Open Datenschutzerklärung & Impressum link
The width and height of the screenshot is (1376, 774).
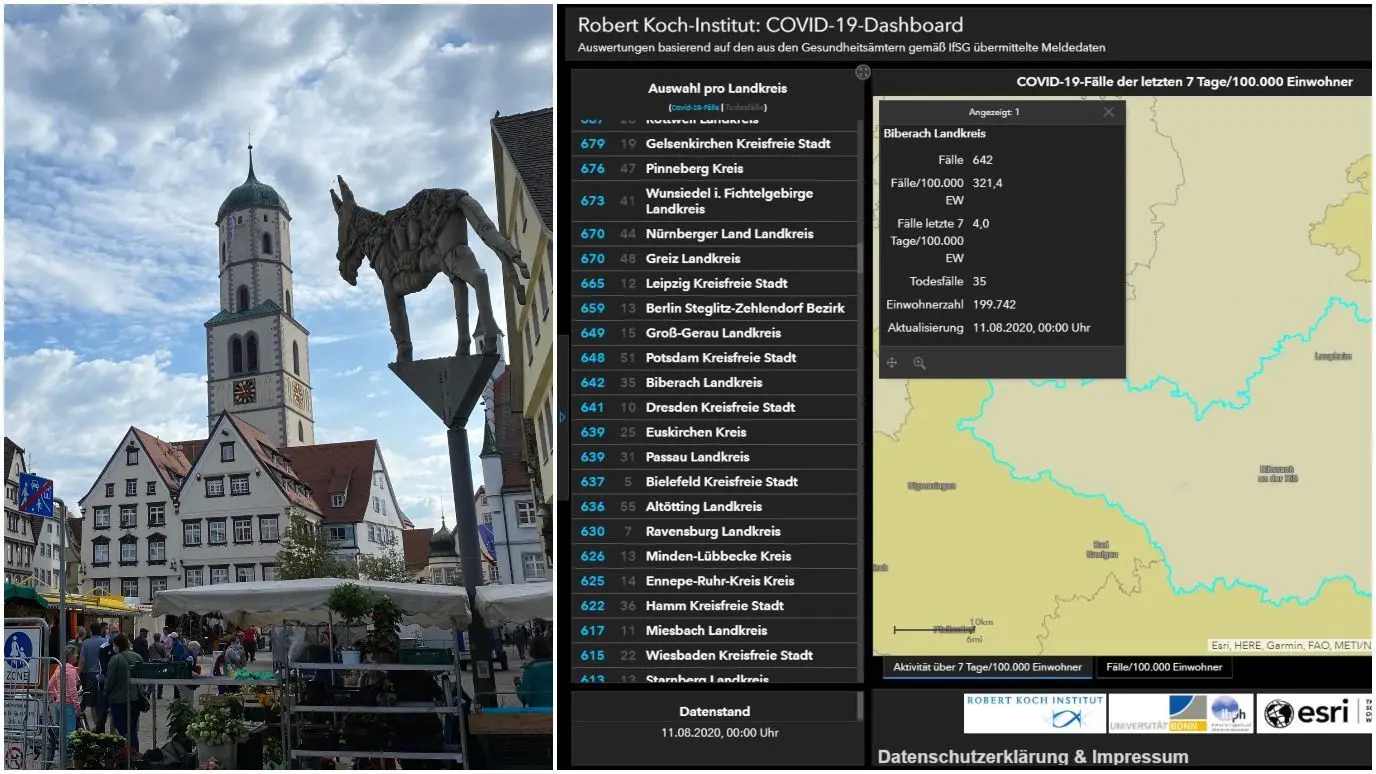1033,757
